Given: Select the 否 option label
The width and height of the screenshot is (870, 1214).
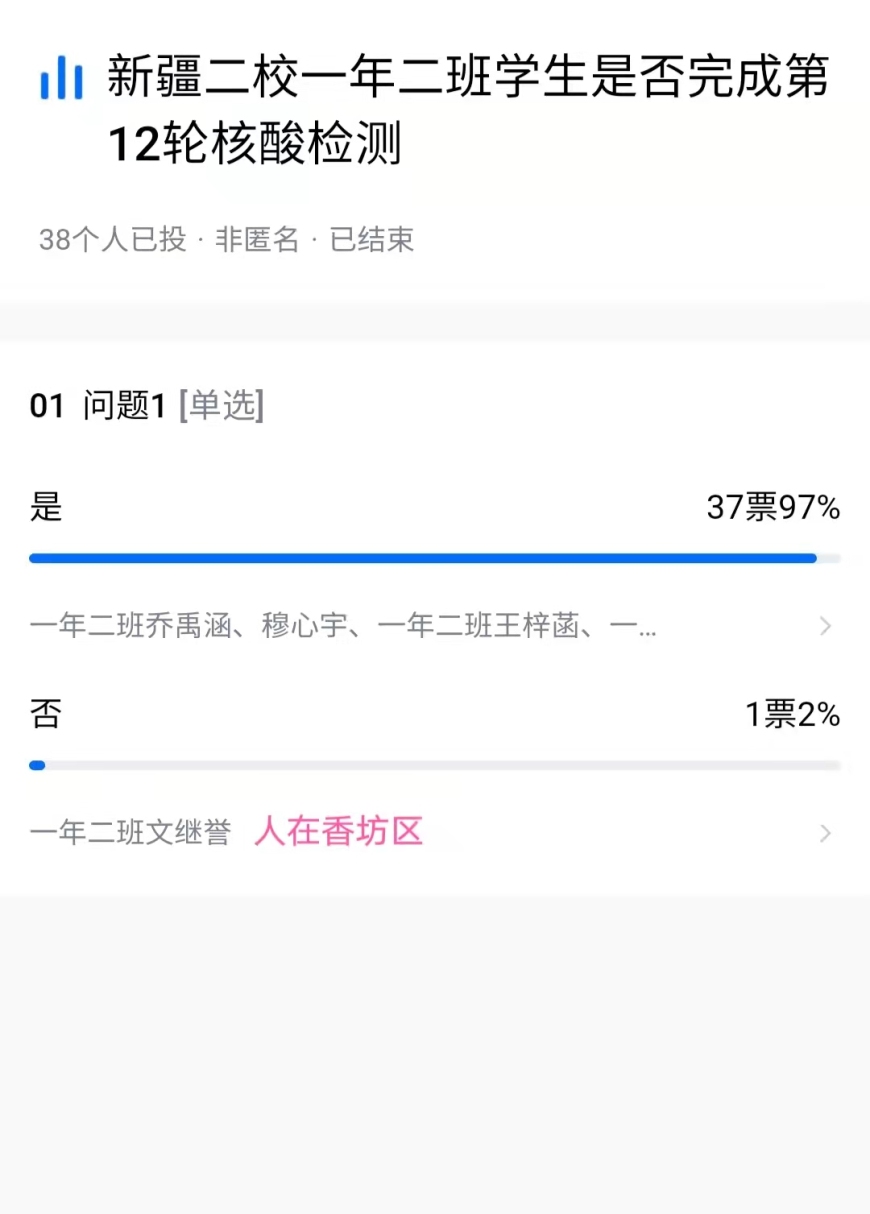Looking at the screenshot, I should (x=46, y=714).
